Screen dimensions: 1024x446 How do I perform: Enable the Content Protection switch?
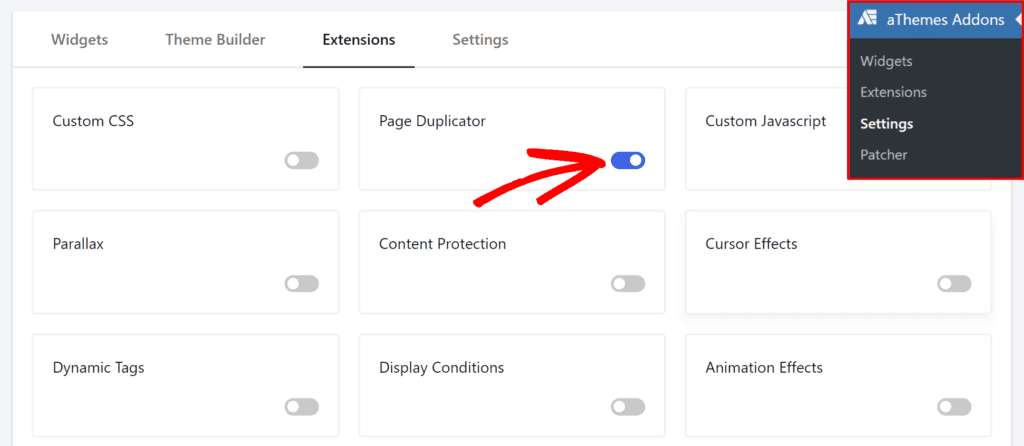[x=628, y=284]
